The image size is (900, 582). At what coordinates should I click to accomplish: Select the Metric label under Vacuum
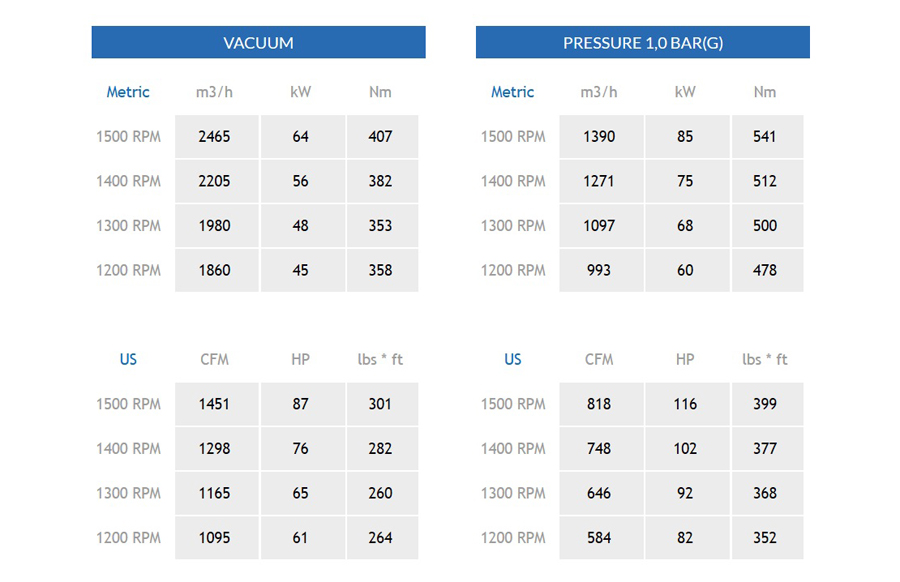pyautogui.click(x=128, y=92)
